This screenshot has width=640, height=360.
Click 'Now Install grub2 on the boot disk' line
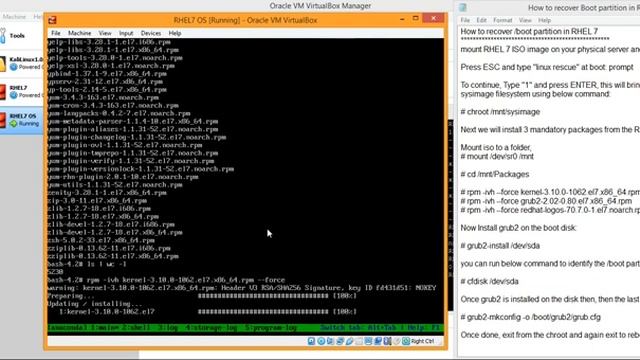[518, 228]
